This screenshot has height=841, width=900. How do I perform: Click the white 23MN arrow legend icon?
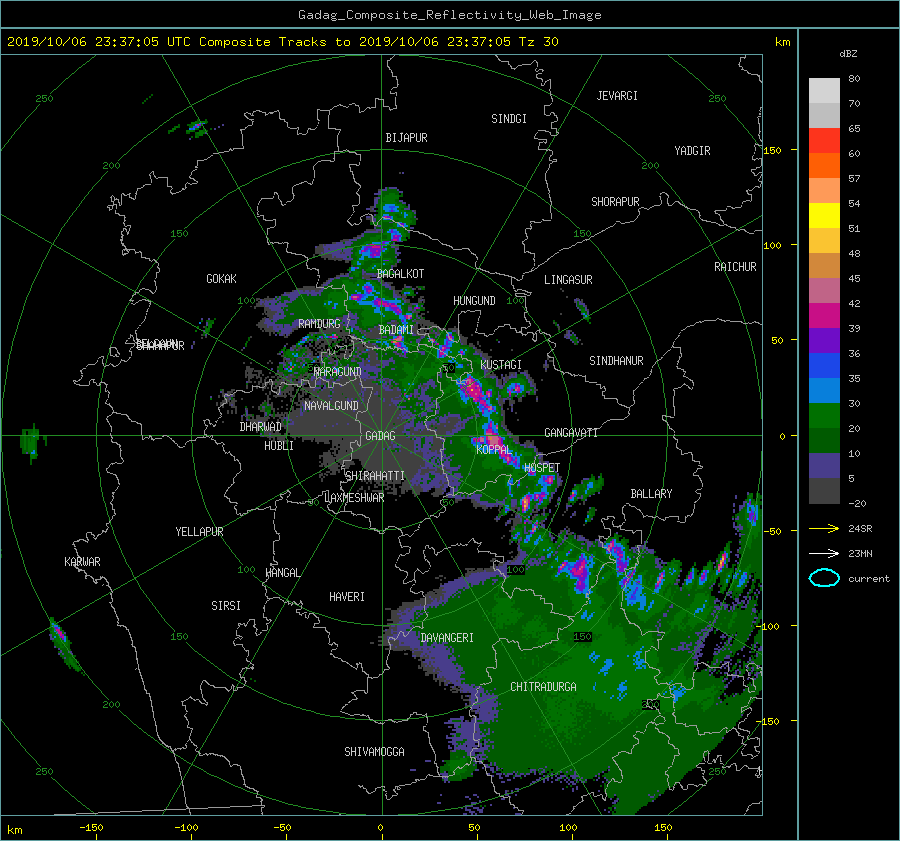[824, 553]
